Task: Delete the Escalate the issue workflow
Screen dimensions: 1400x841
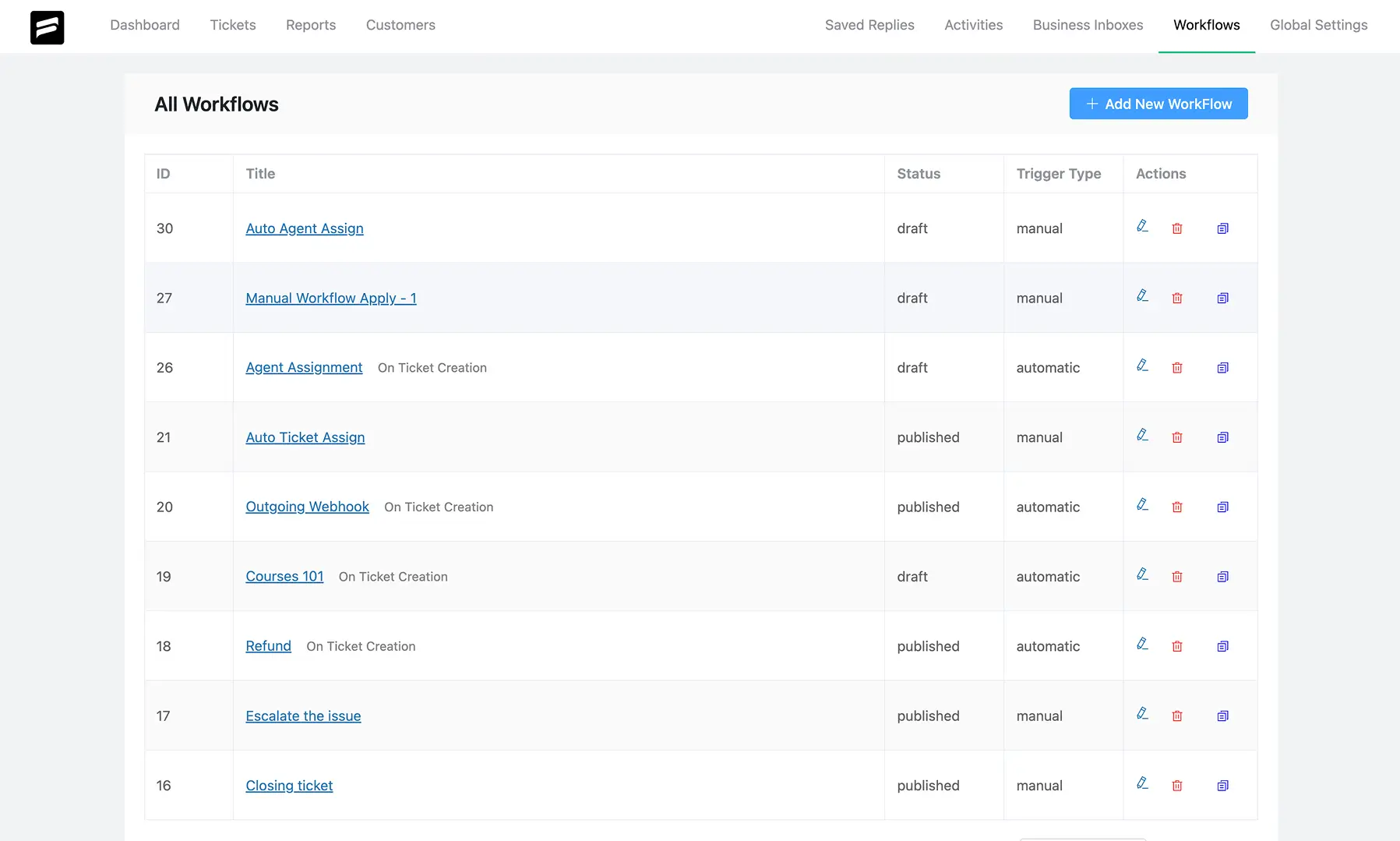Action: [1177, 715]
